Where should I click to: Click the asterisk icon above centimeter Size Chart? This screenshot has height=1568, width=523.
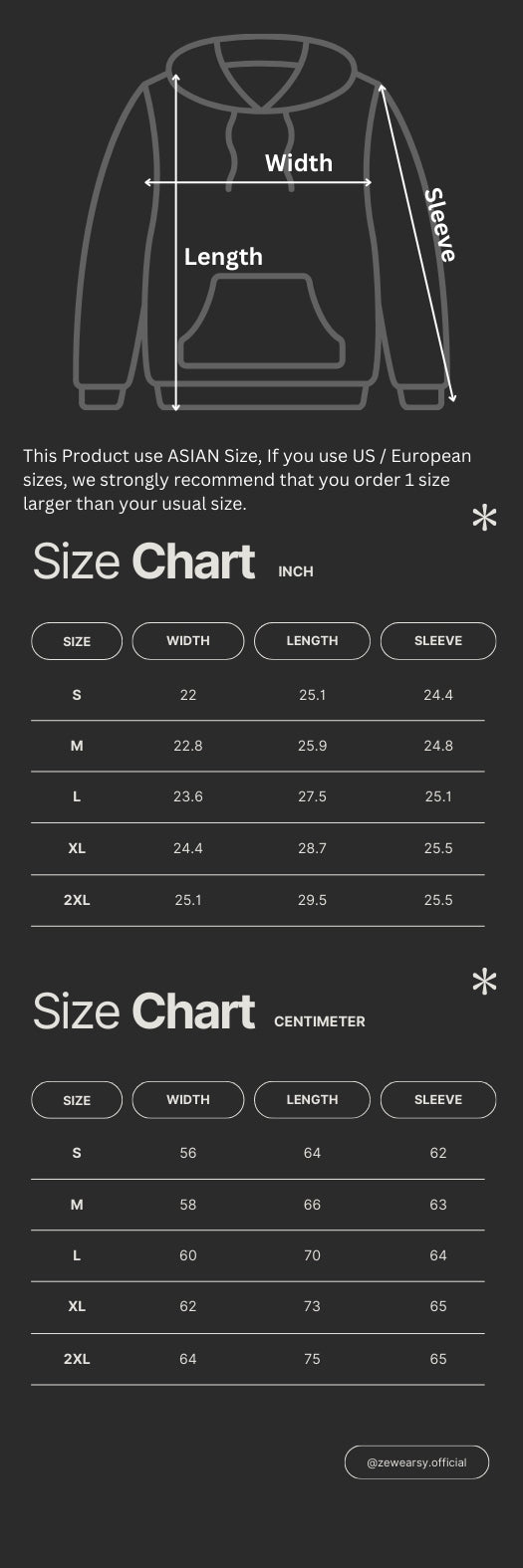(484, 982)
